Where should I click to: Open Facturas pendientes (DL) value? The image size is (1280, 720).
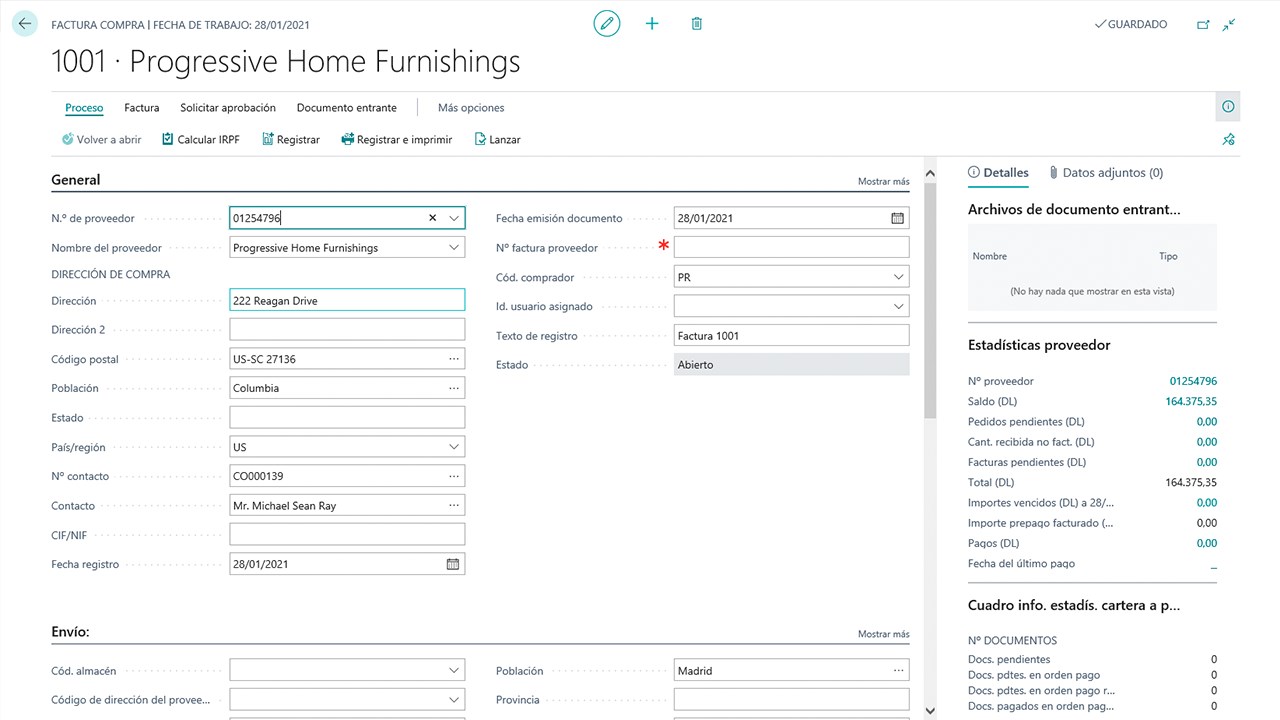[1207, 462]
